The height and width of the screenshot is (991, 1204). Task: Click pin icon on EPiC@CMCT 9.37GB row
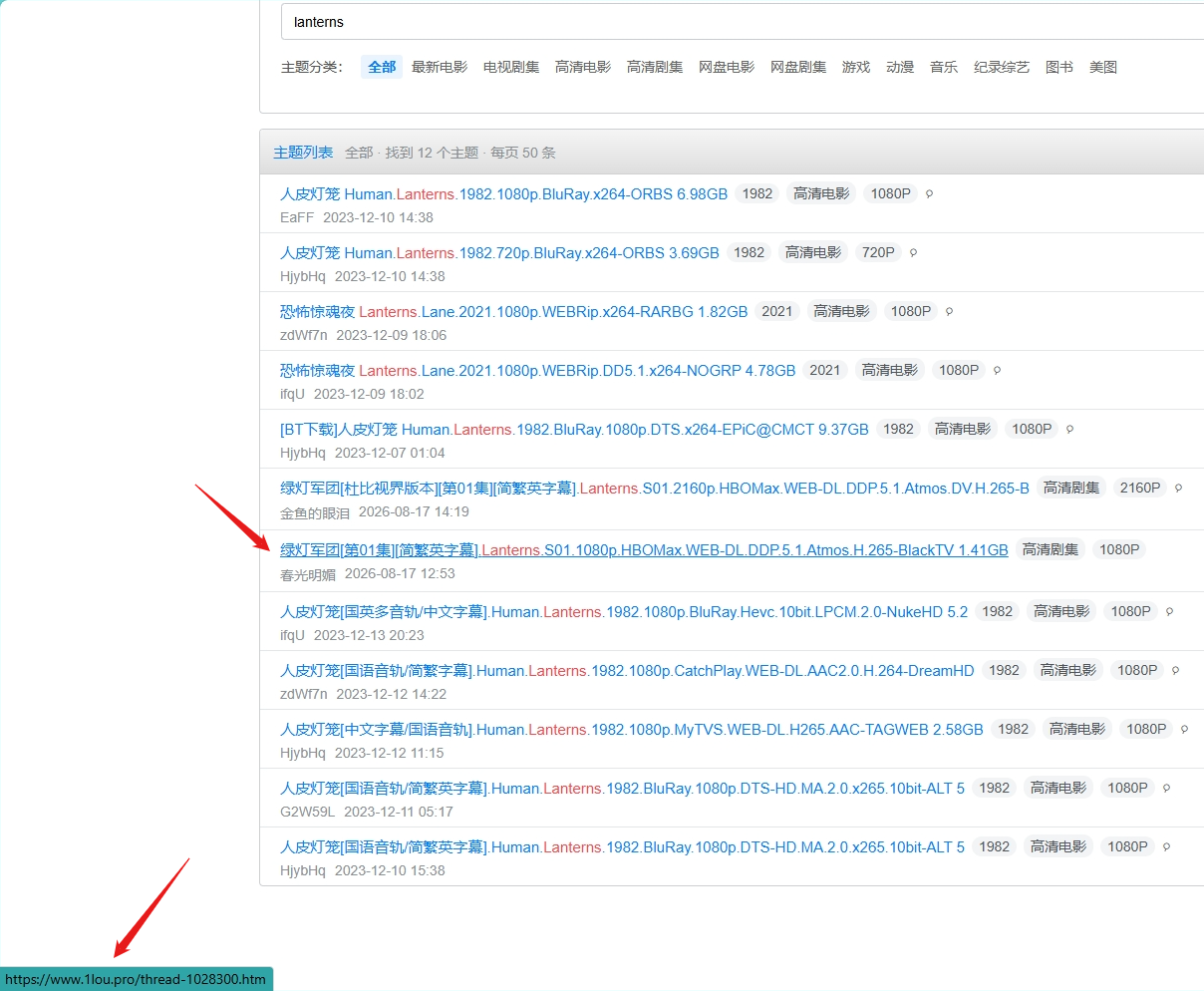(1069, 430)
